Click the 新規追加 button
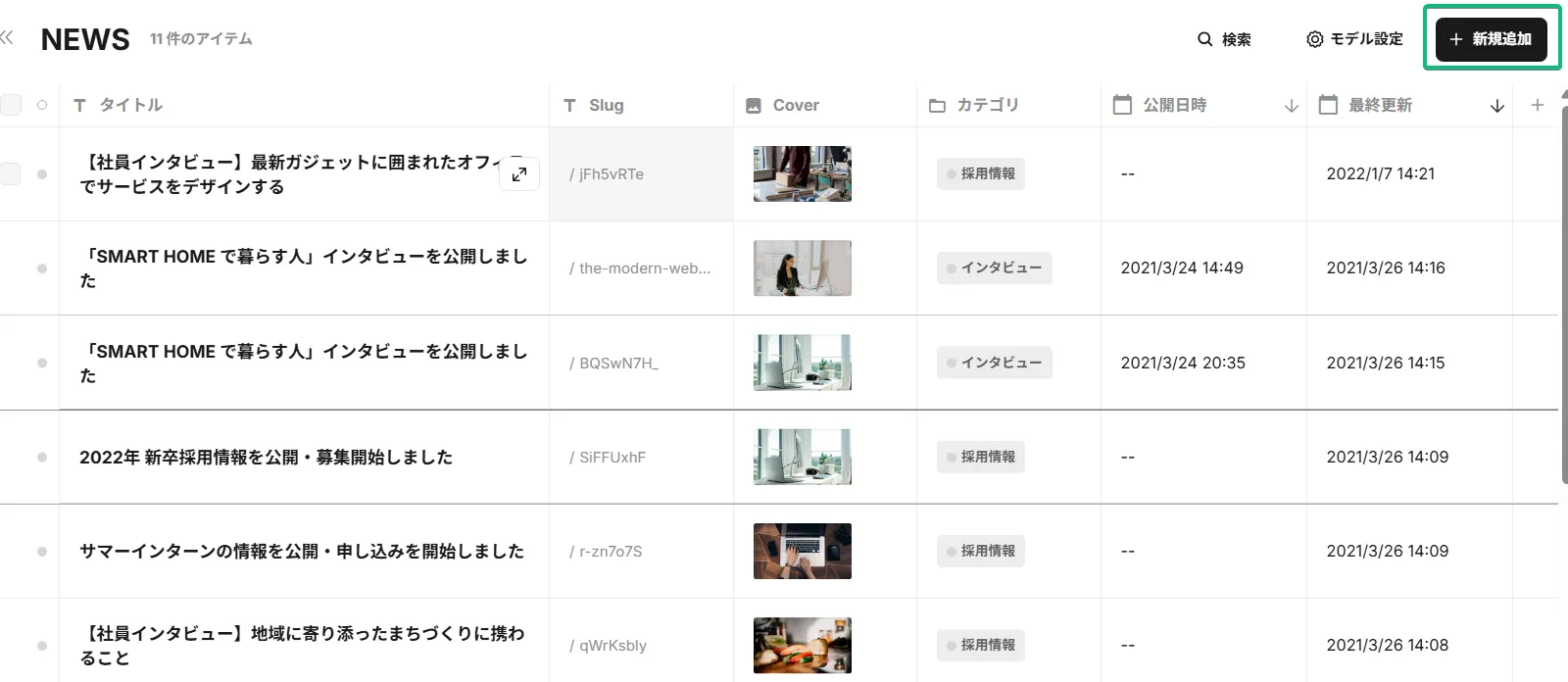This screenshot has height=682, width=1568. coord(1492,39)
